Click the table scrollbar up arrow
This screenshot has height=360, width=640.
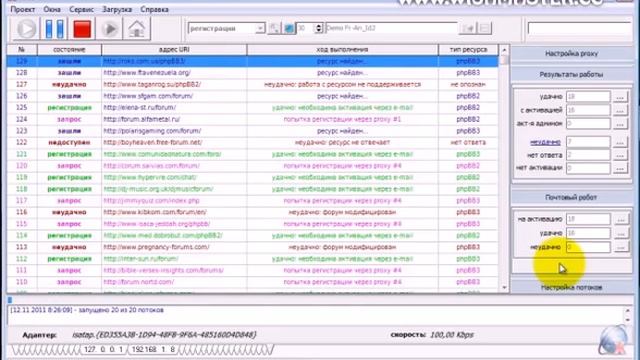(x=504, y=50)
